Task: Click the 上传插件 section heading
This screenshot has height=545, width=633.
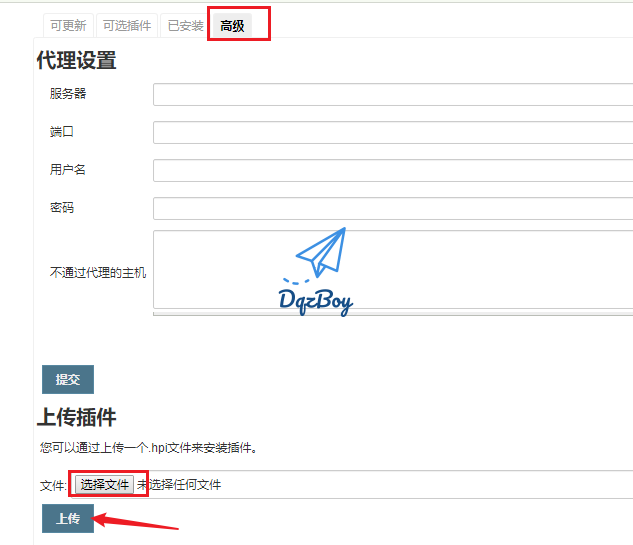Action: tap(77, 417)
